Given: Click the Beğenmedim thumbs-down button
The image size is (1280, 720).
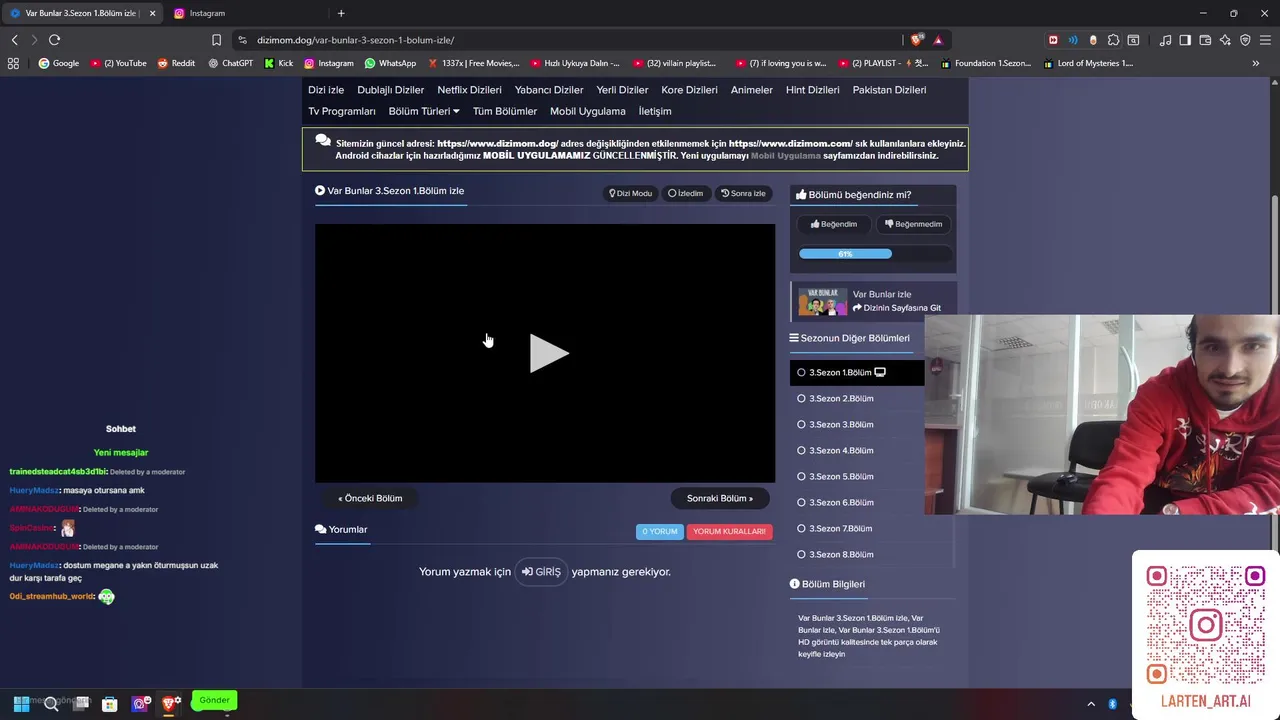Looking at the screenshot, I should [914, 224].
